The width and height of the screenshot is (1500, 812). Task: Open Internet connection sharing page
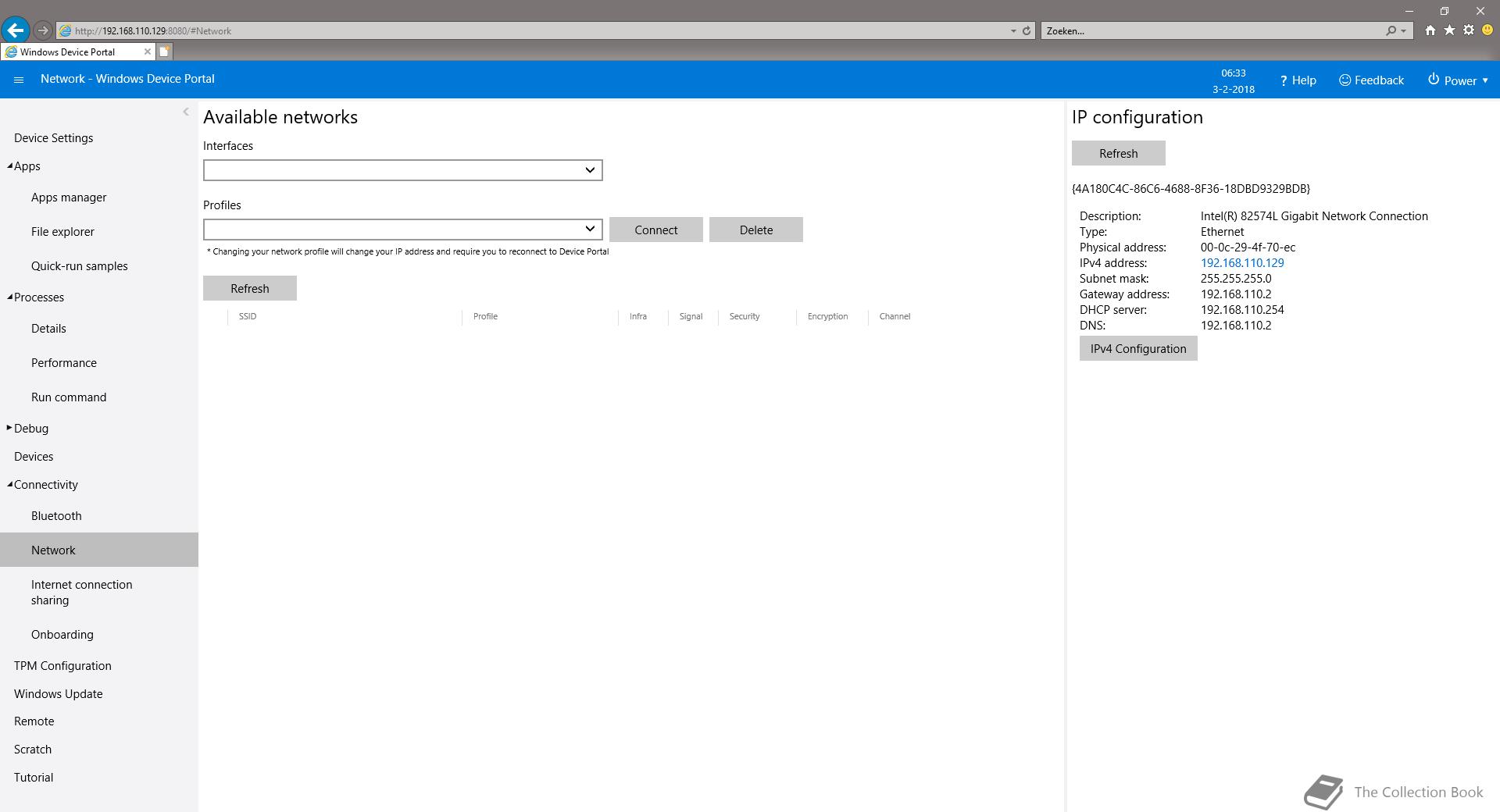click(x=82, y=593)
